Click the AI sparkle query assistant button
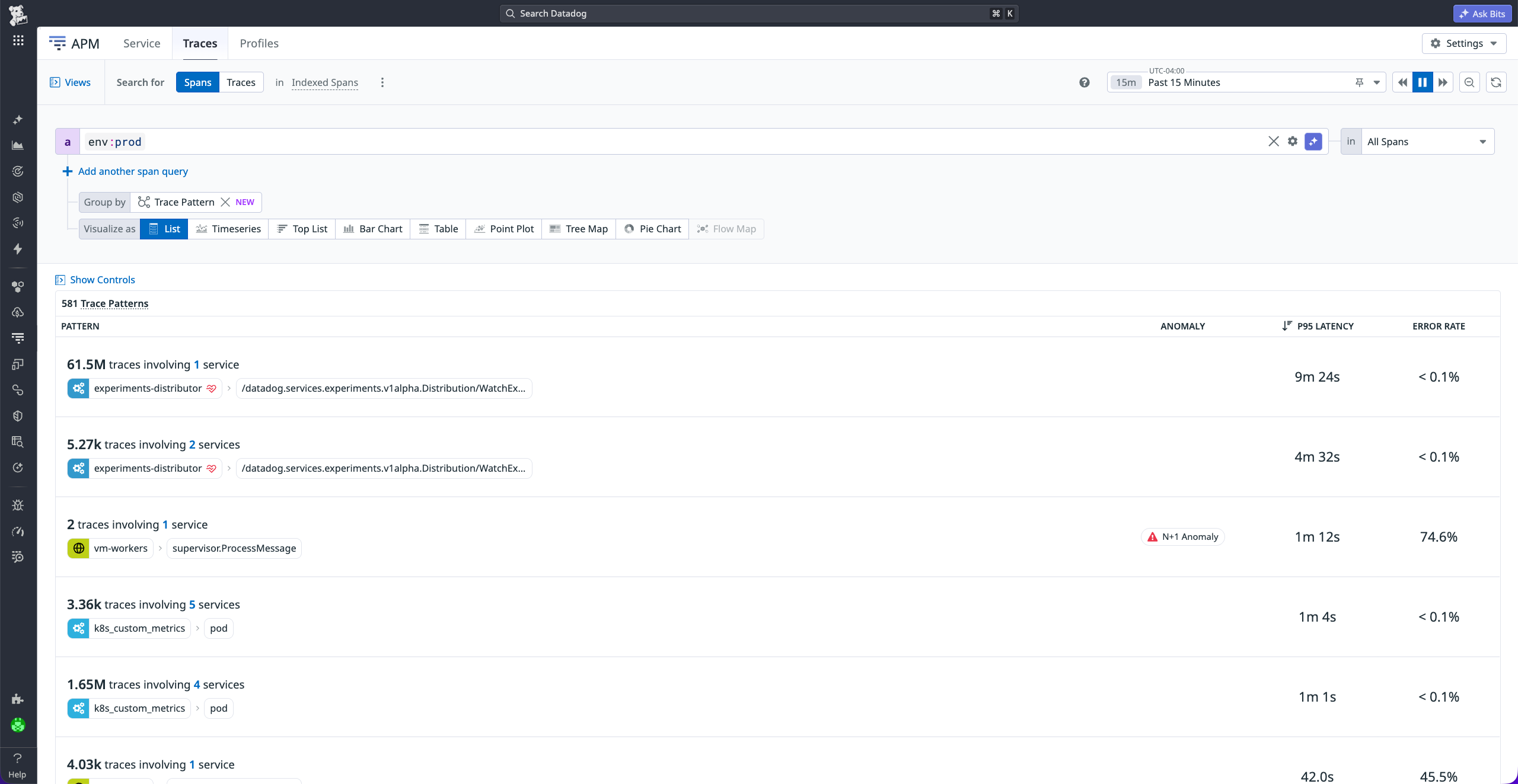Viewport: 1518px width, 784px height. pyautogui.click(x=1313, y=142)
